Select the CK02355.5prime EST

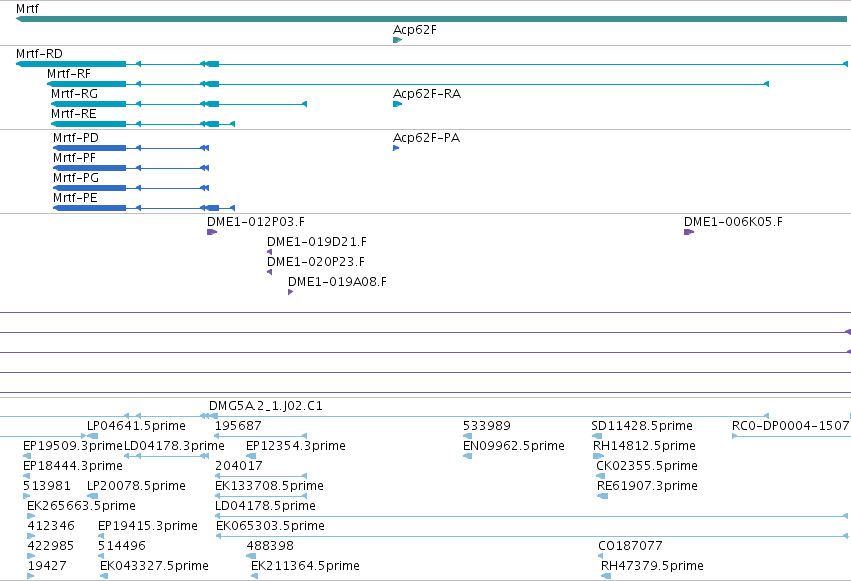647,466
